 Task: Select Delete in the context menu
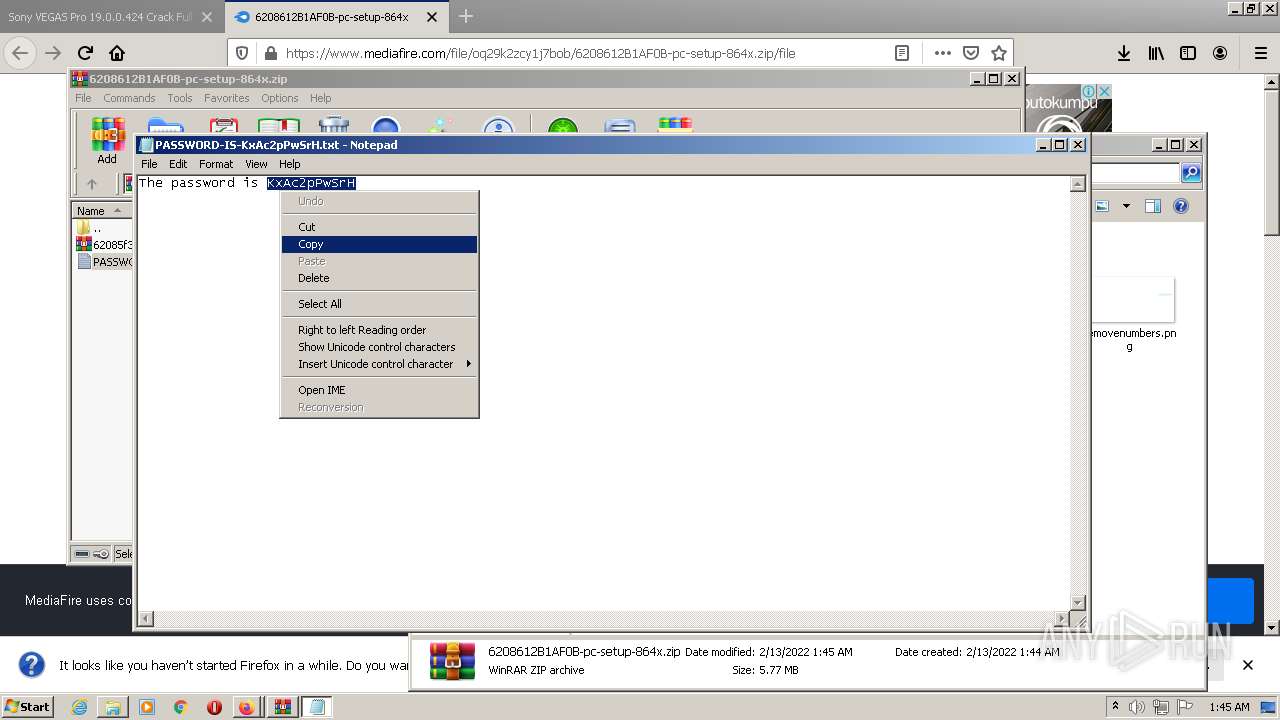click(379, 278)
